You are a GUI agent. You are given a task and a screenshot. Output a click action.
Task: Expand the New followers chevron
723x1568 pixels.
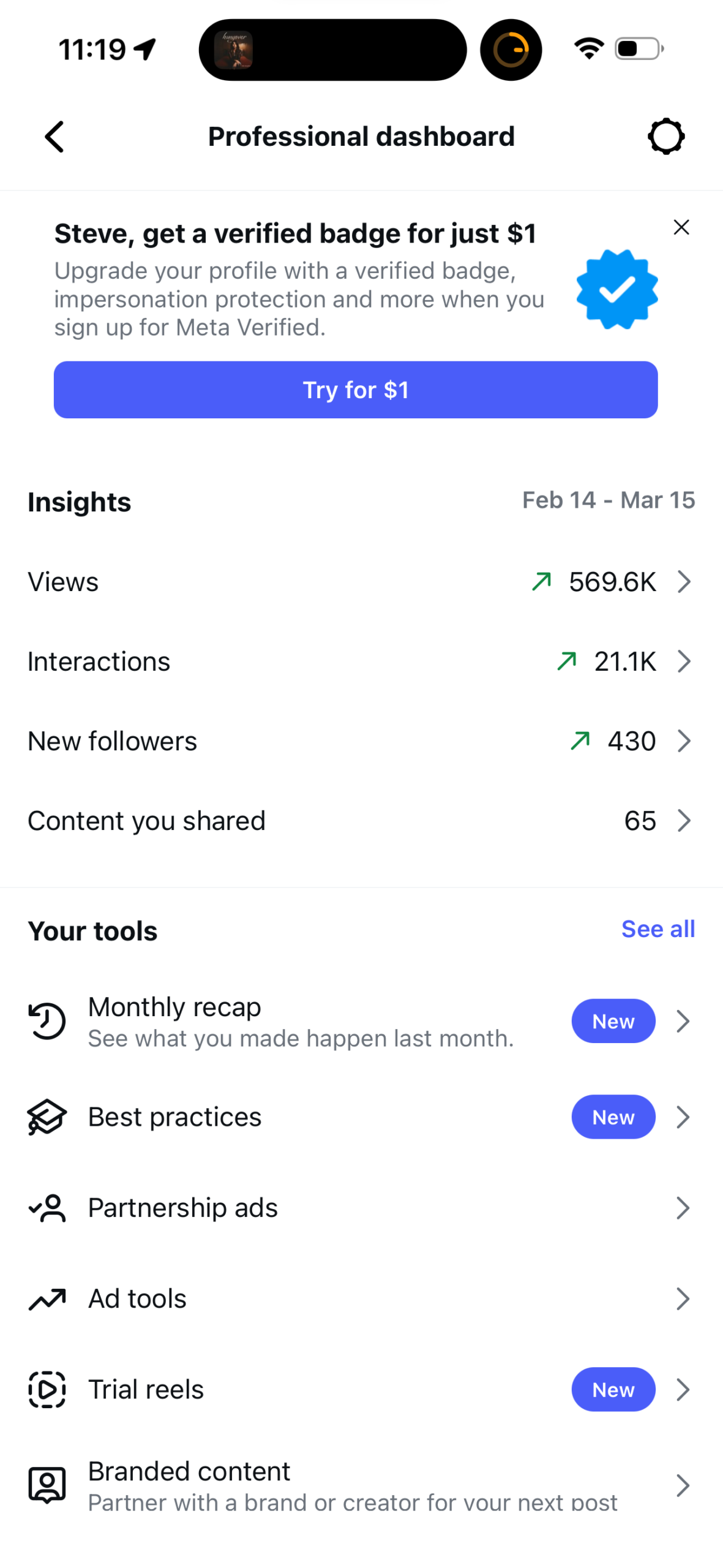684,741
